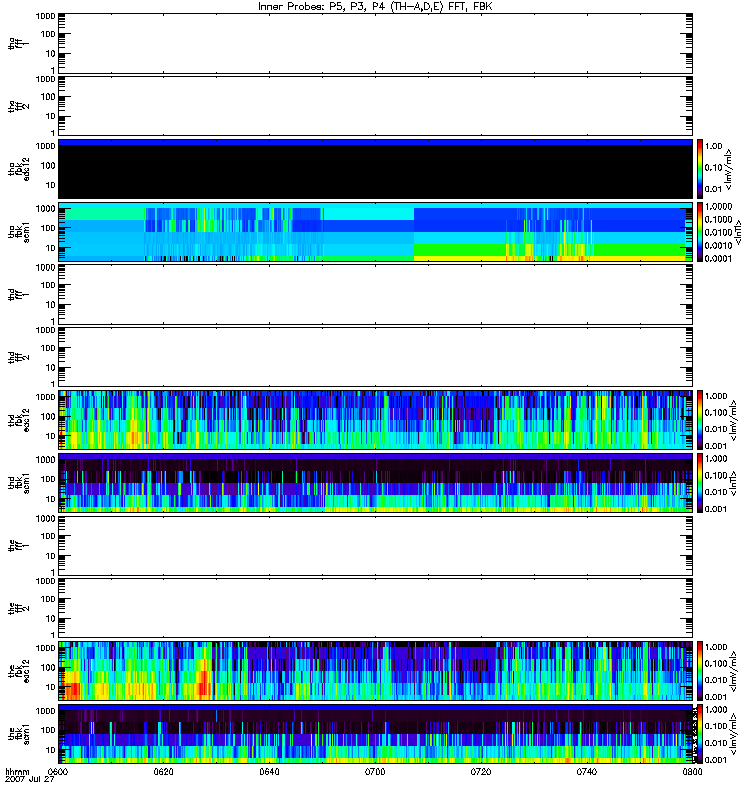The height and width of the screenshot is (800, 750).
Task: Select the tha fbk scm1 color bar
Action: coord(700,232)
